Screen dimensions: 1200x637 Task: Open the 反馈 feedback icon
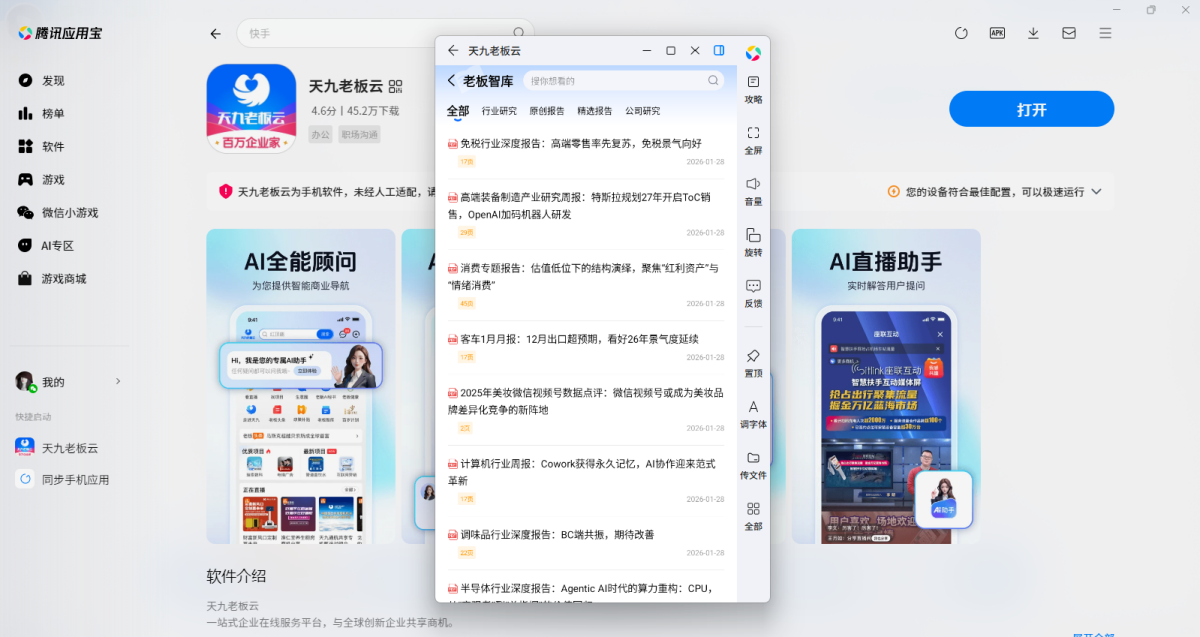753,286
